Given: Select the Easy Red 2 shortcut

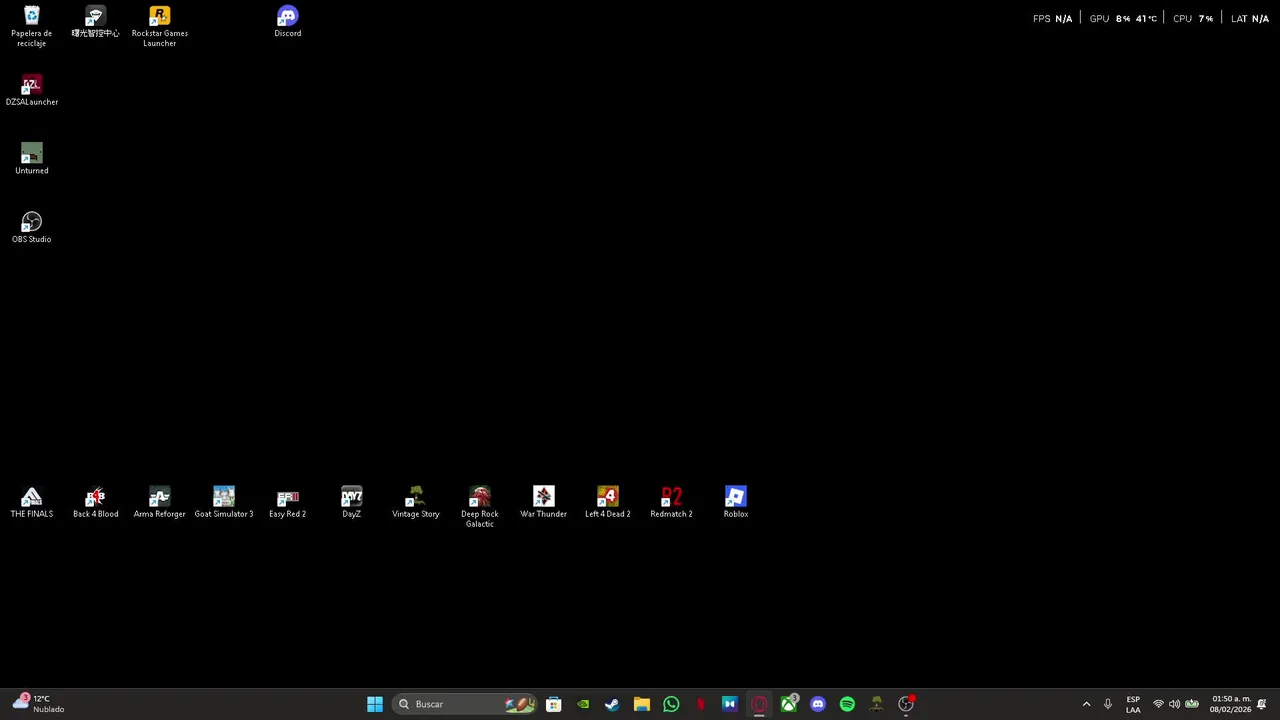Looking at the screenshot, I should pyautogui.click(x=287, y=503).
